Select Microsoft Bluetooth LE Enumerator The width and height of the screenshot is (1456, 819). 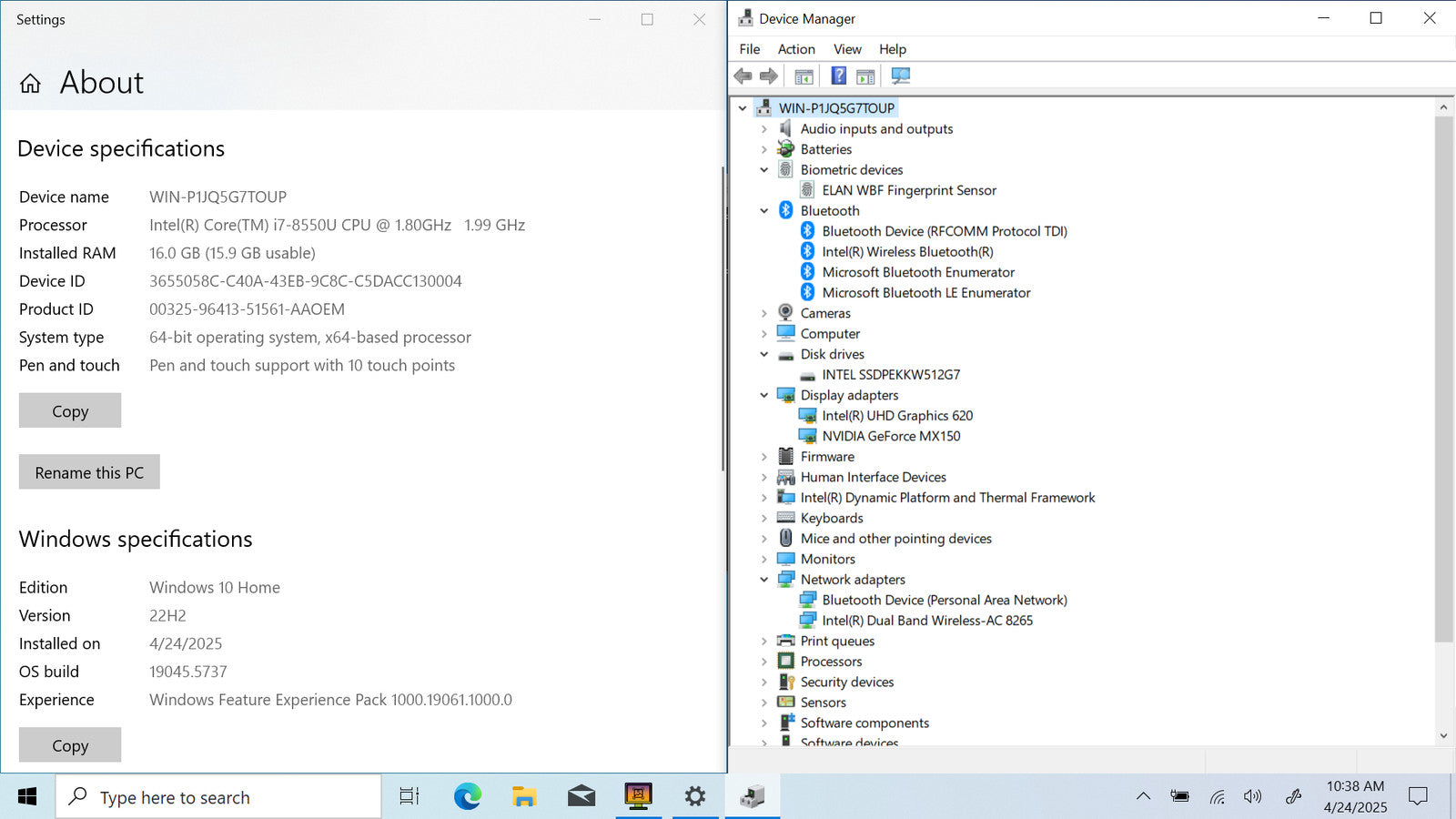(x=926, y=293)
